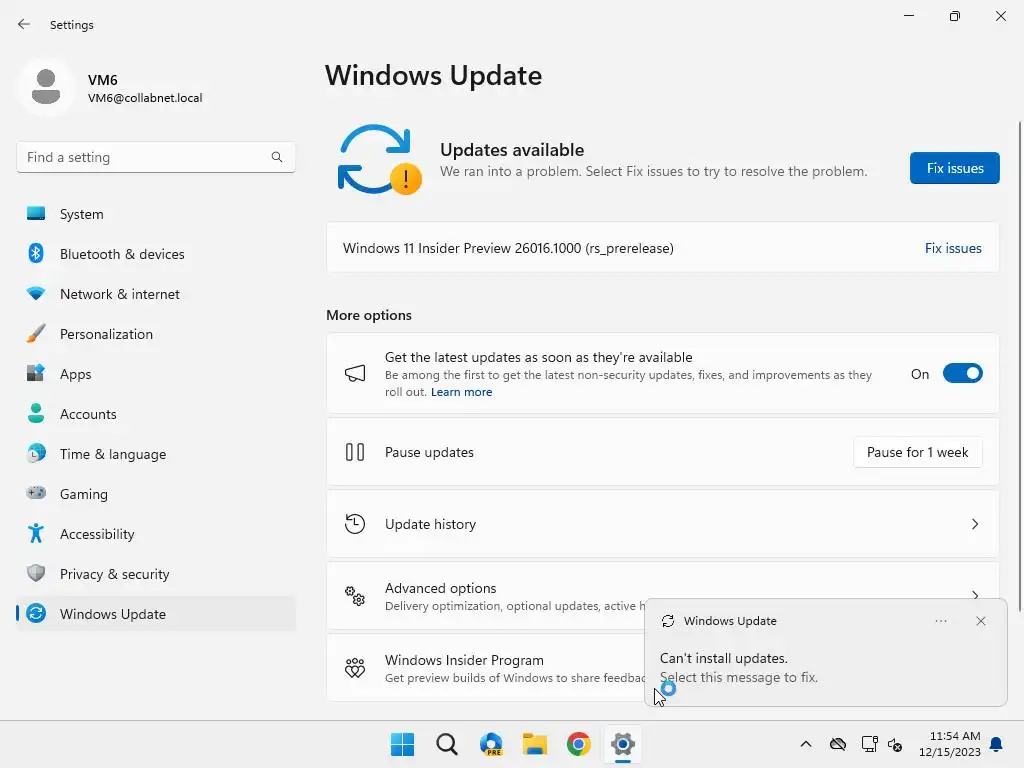Open clock and date in taskbar
Viewport: 1024px width, 768px height.
(x=950, y=744)
